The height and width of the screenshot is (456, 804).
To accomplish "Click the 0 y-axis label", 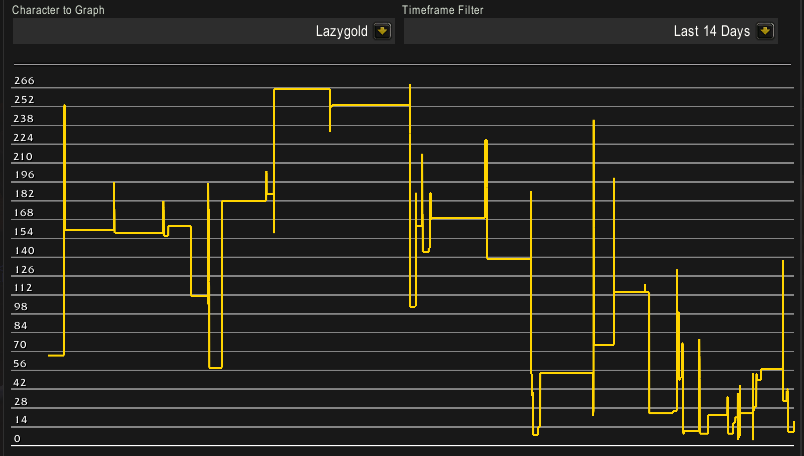I will tap(17, 439).
